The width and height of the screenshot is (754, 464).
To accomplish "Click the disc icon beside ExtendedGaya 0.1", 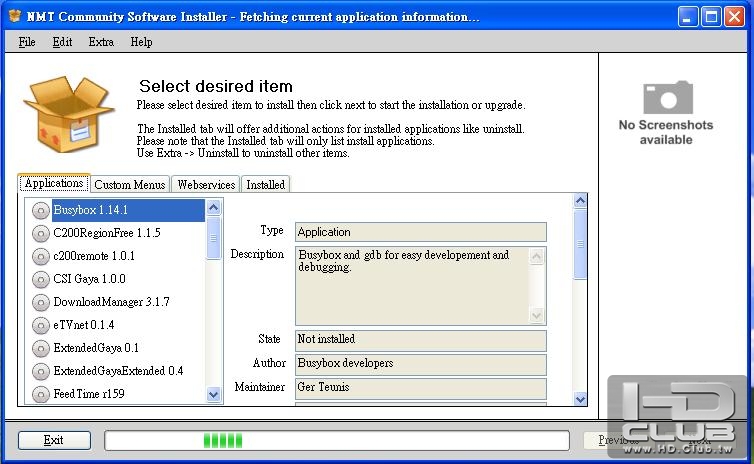I will [x=41, y=349].
